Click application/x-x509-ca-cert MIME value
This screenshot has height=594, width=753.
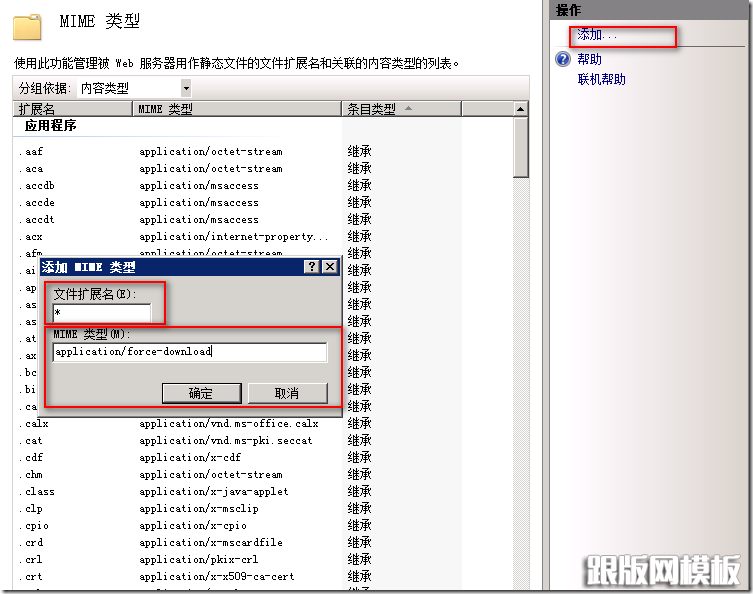tap(217, 577)
